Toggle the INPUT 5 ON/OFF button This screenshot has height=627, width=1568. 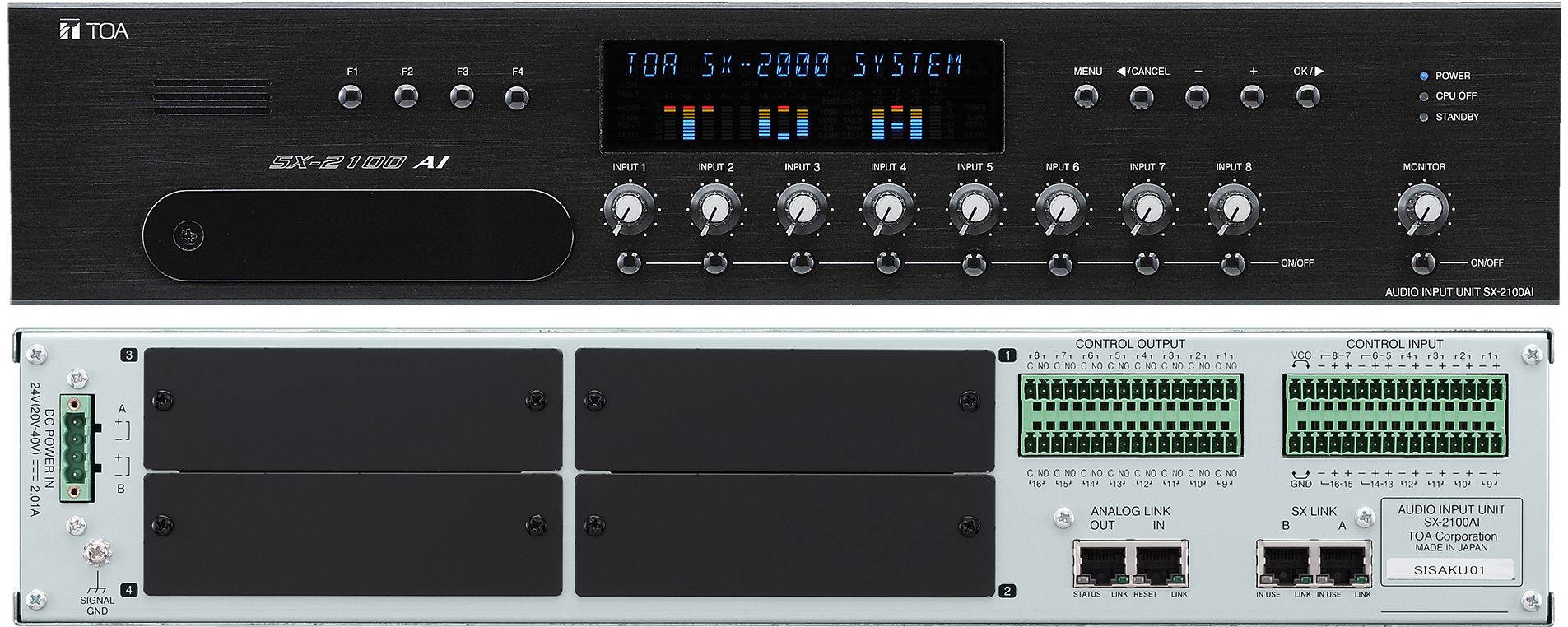pyautogui.click(x=975, y=263)
